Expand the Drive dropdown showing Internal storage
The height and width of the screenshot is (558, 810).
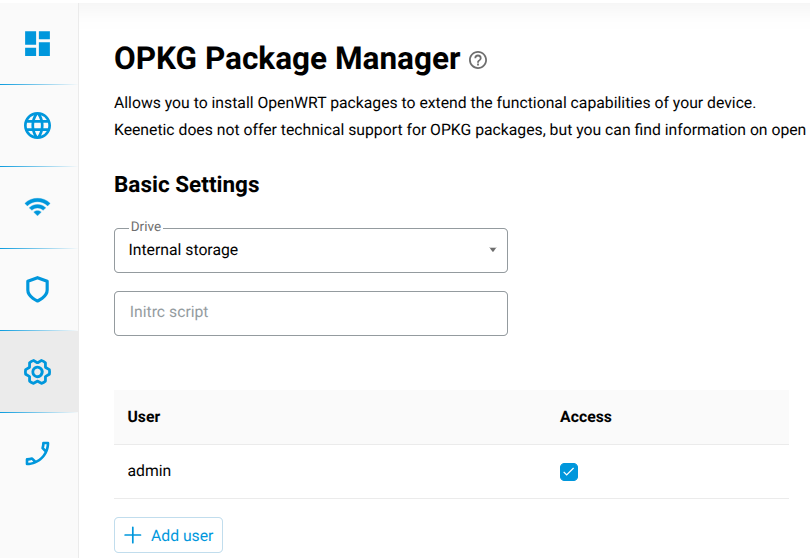click(x=311, y=251)
